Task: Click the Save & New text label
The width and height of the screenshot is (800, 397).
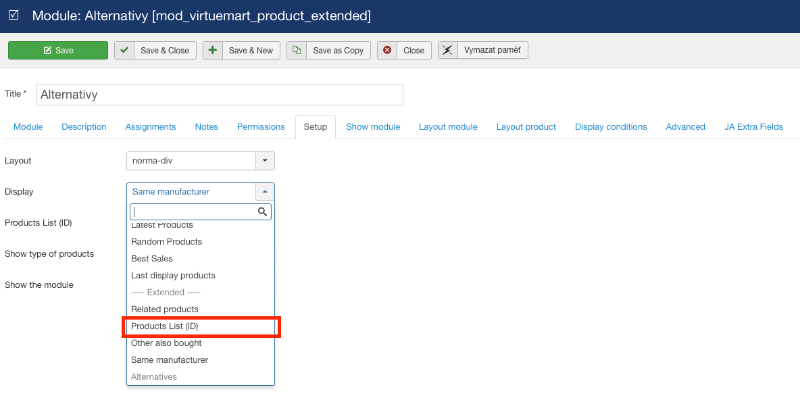Action: pos(251,51)
